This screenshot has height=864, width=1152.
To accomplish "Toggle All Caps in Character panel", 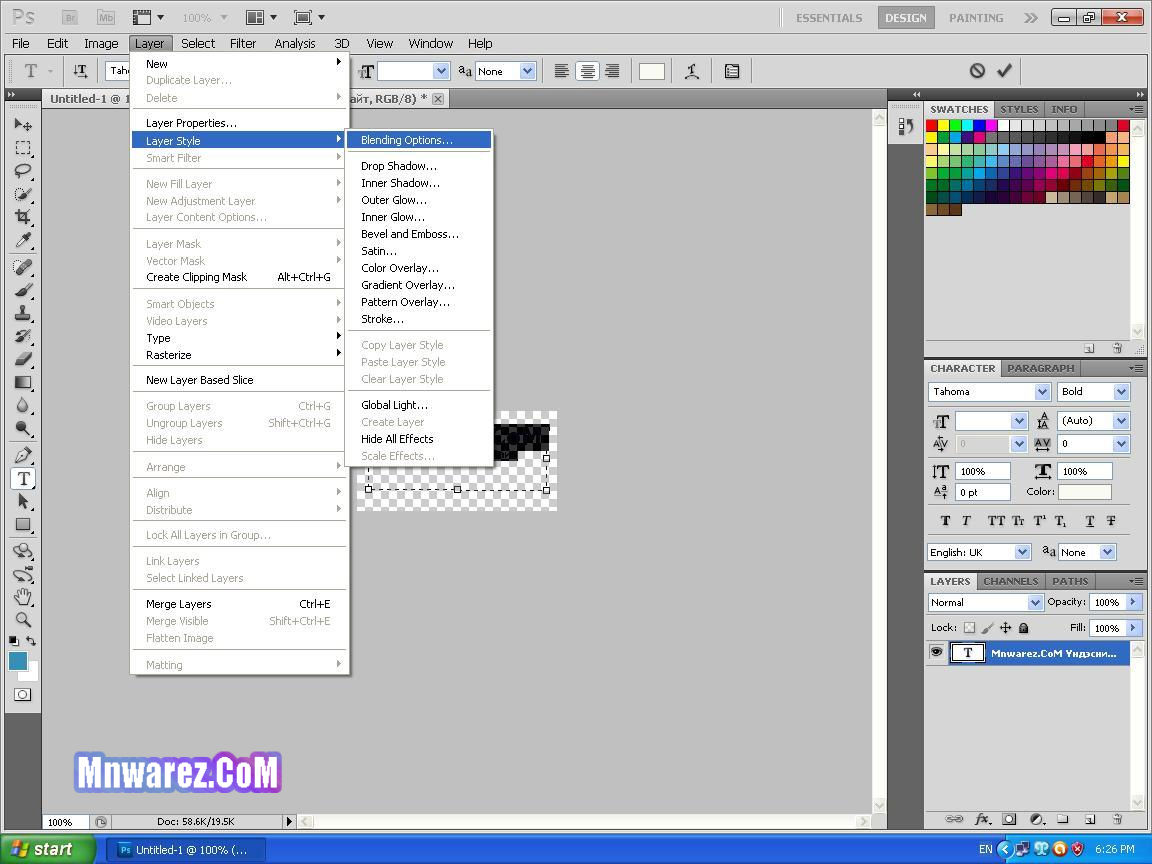I will tap(996, 520).
